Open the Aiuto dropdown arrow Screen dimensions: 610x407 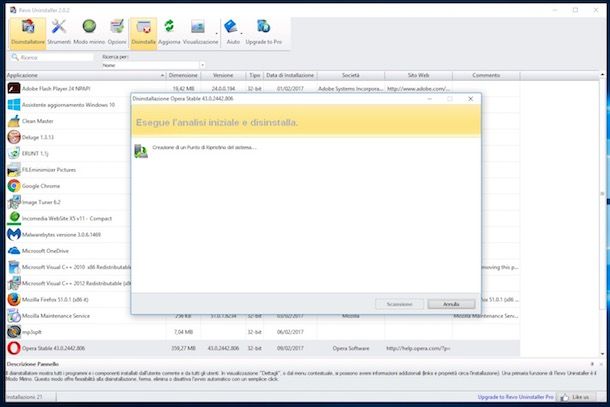coord(242,33)
